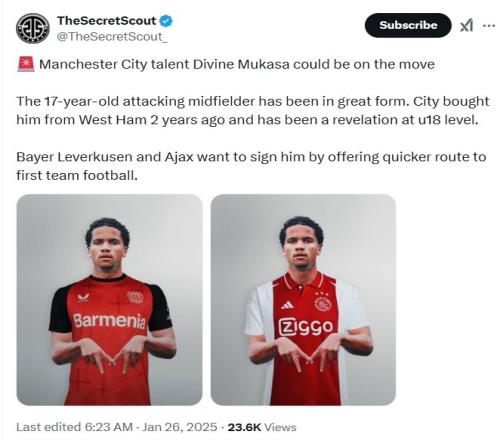Click the tweet text mentioning Divine Mukasa
The width and height of the screenshot is (500, 440).
point(237,64)
